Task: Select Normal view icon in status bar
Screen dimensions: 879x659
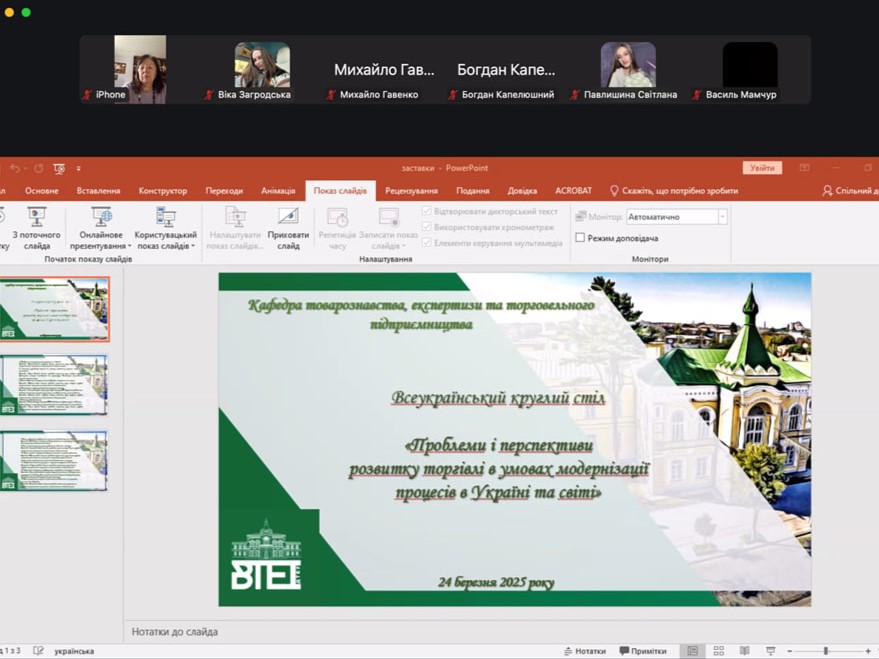Action: pos(692,651)
